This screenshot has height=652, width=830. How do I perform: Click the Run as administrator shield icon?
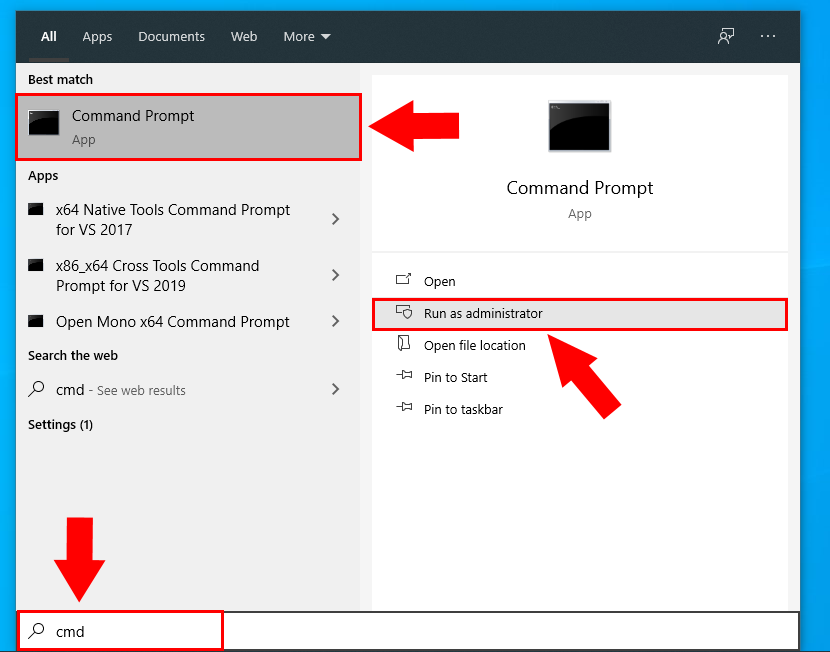404,312
